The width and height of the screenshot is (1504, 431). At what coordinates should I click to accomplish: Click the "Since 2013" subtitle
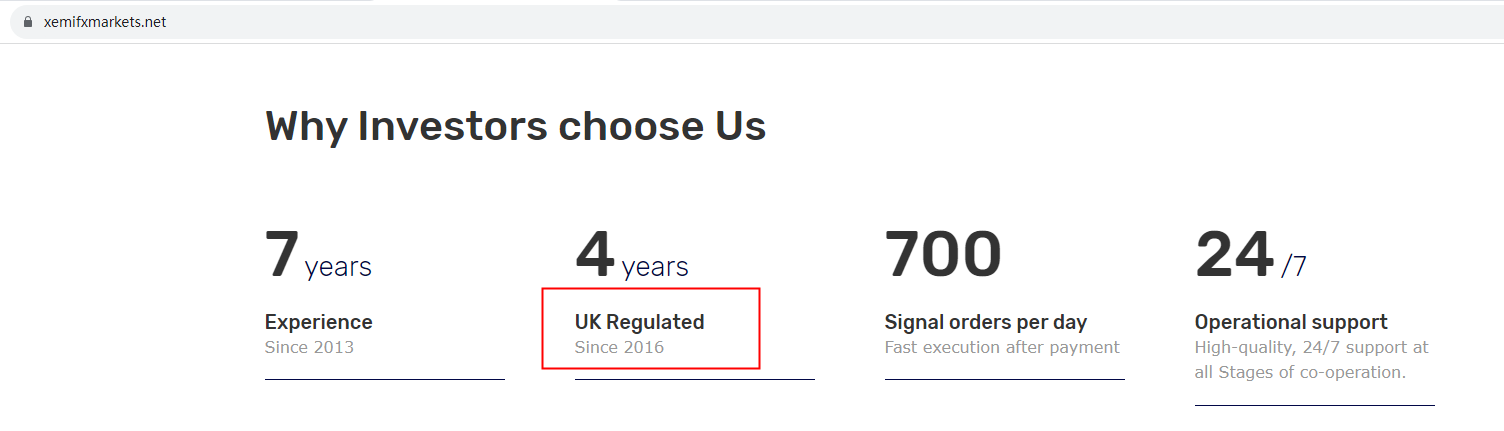pyautogui.click(x=309, y=347)
